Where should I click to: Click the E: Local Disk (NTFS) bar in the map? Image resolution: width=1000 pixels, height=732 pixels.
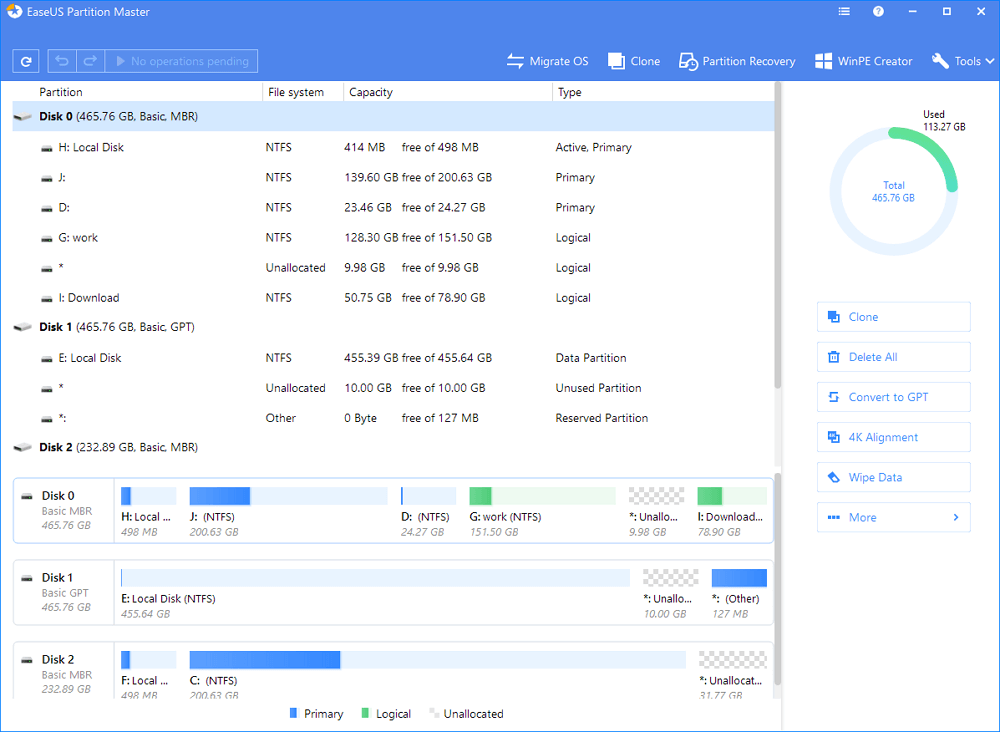pos(376,578)
